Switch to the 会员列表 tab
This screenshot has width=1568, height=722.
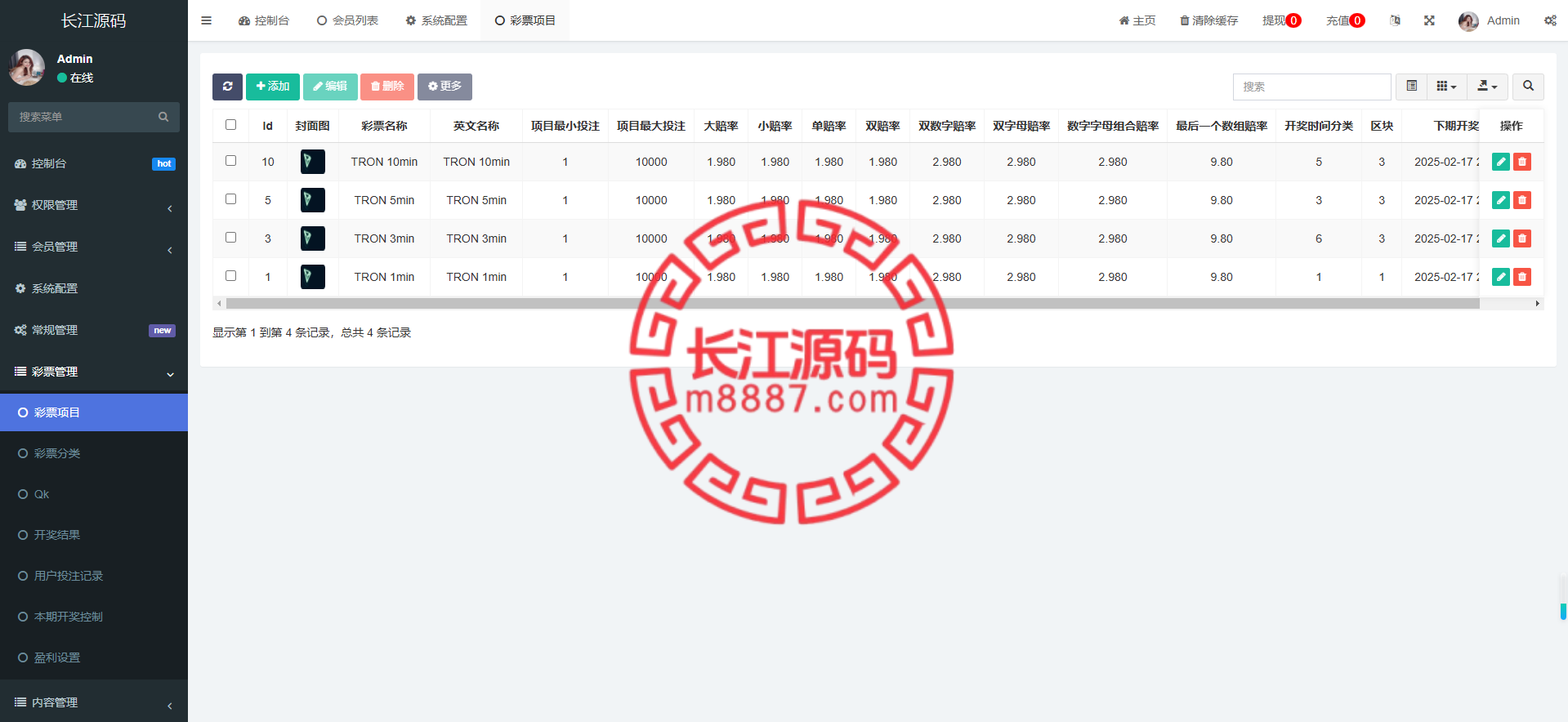point(347,20)
